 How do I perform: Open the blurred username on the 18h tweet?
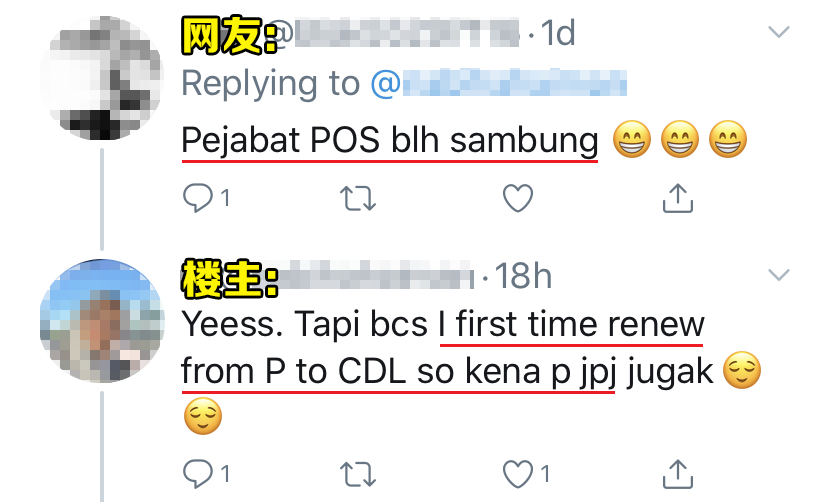click(x=376, y=275)
